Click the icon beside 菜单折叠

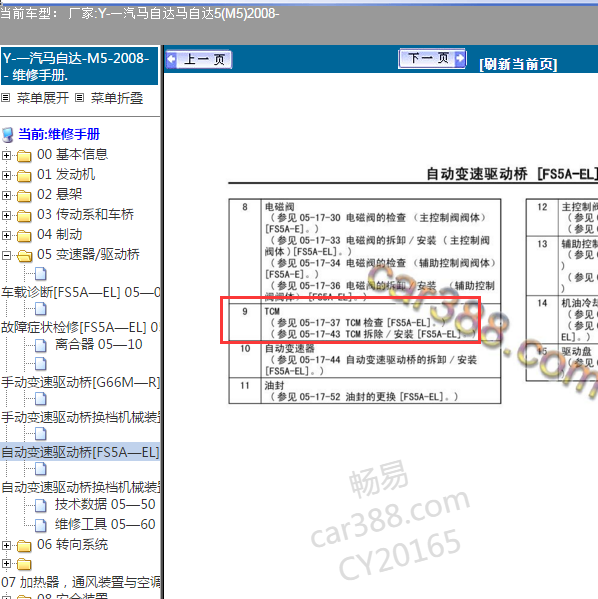tap(79, 98)
